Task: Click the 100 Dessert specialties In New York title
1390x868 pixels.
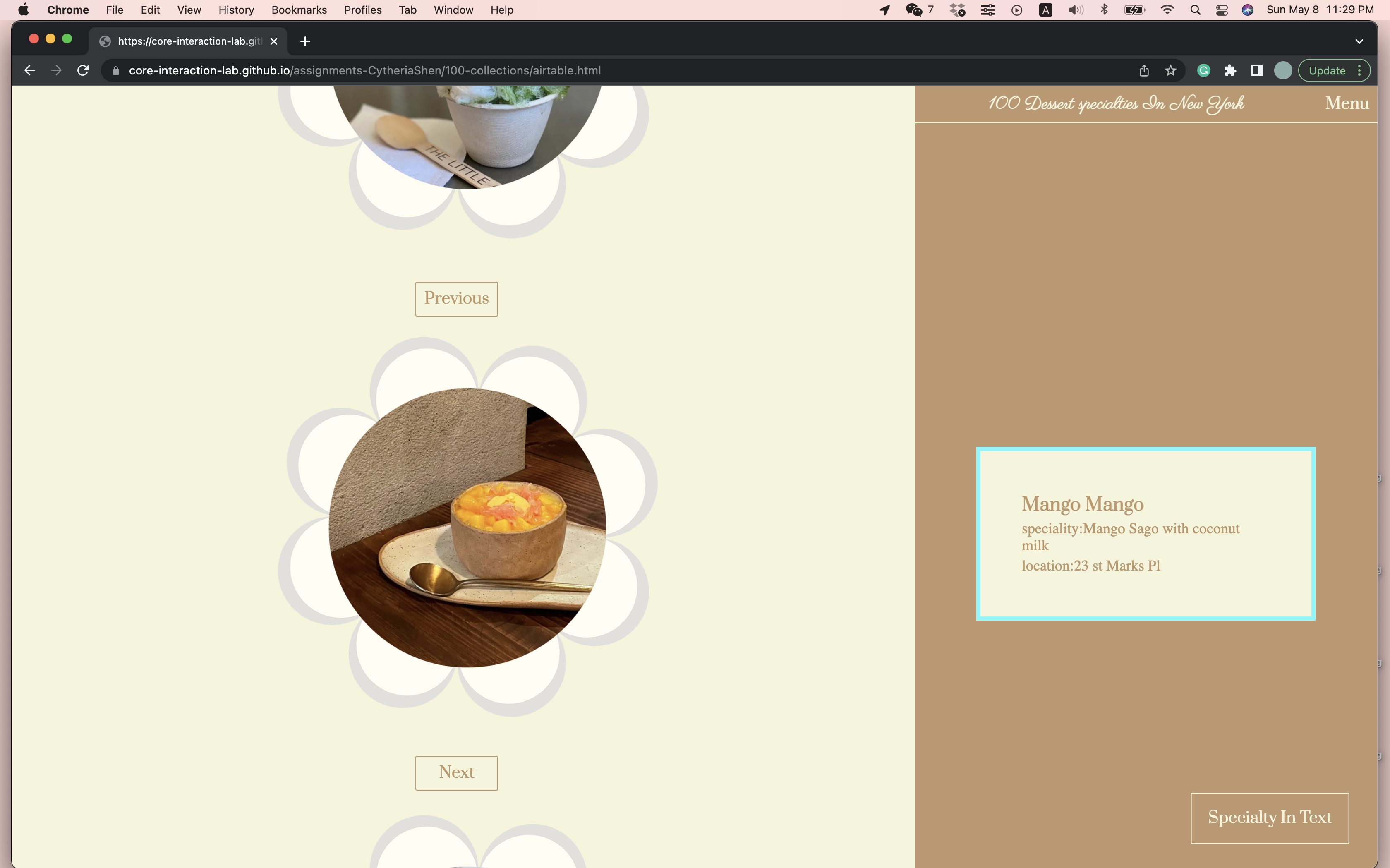Action: coord(1116,103)
